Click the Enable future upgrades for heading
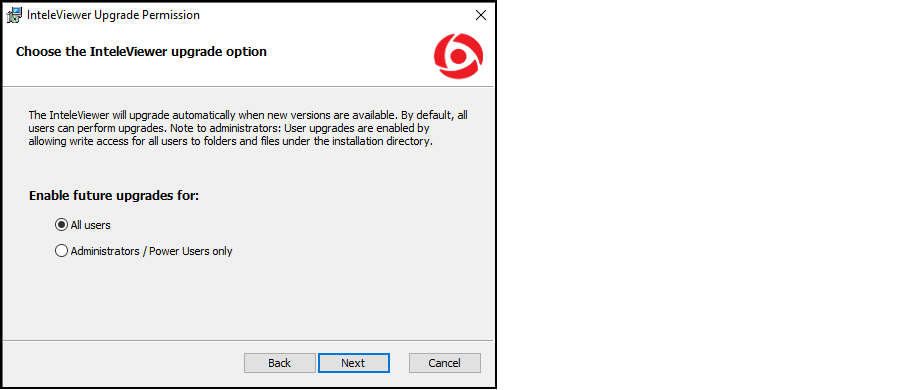 (114, 195)
